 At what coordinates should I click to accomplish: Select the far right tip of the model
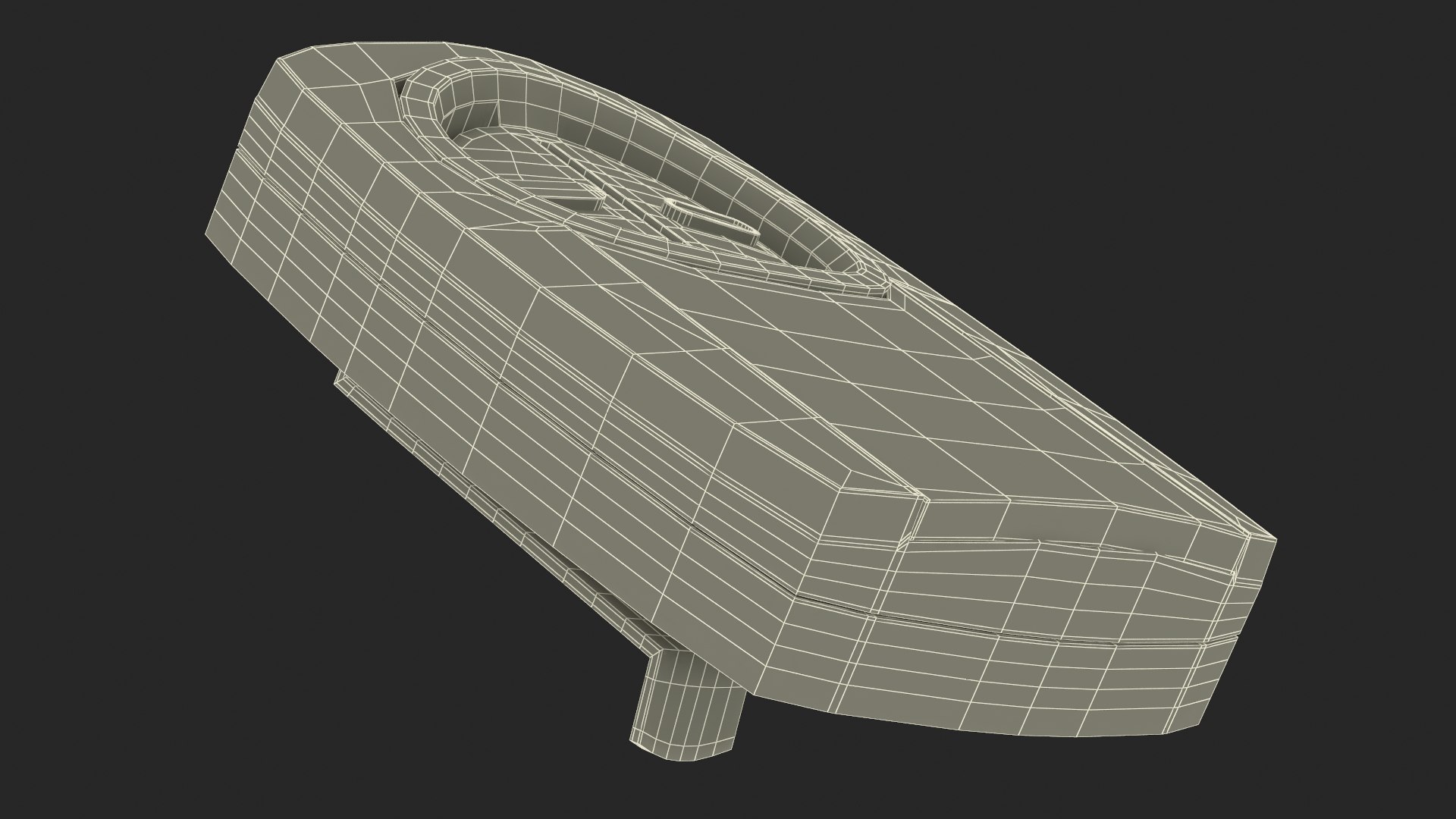click(x=1270, y=542)
